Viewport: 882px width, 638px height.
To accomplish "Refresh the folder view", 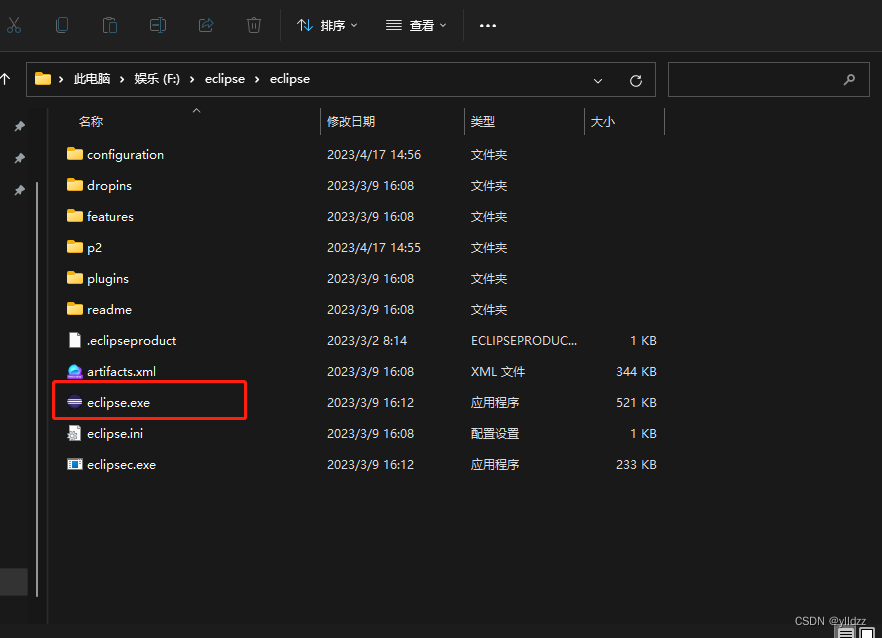I will click(636, 80).
